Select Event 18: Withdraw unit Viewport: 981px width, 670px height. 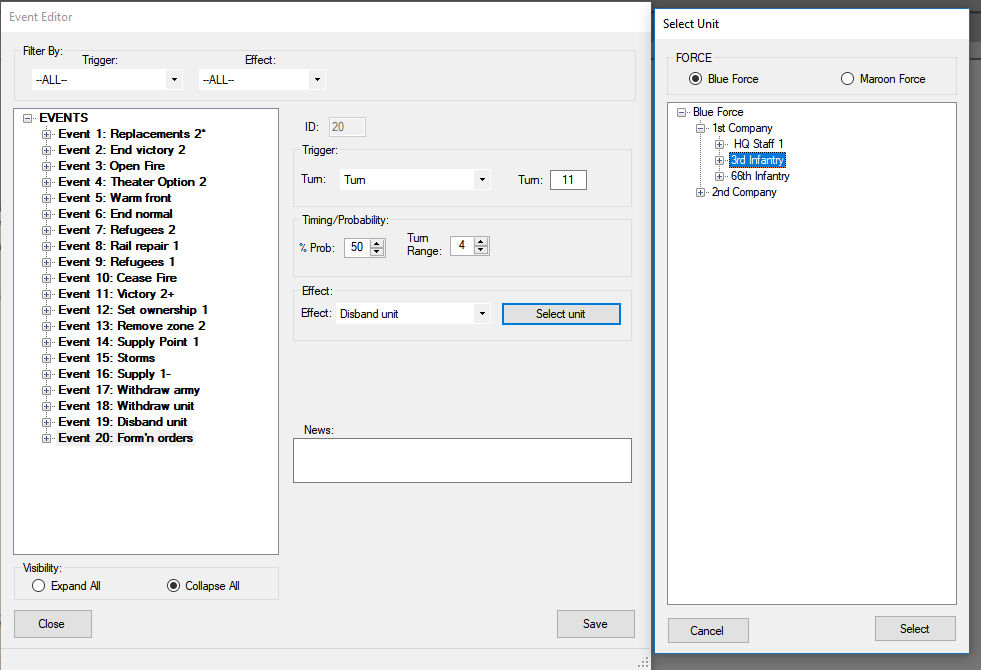click(126, 406)
